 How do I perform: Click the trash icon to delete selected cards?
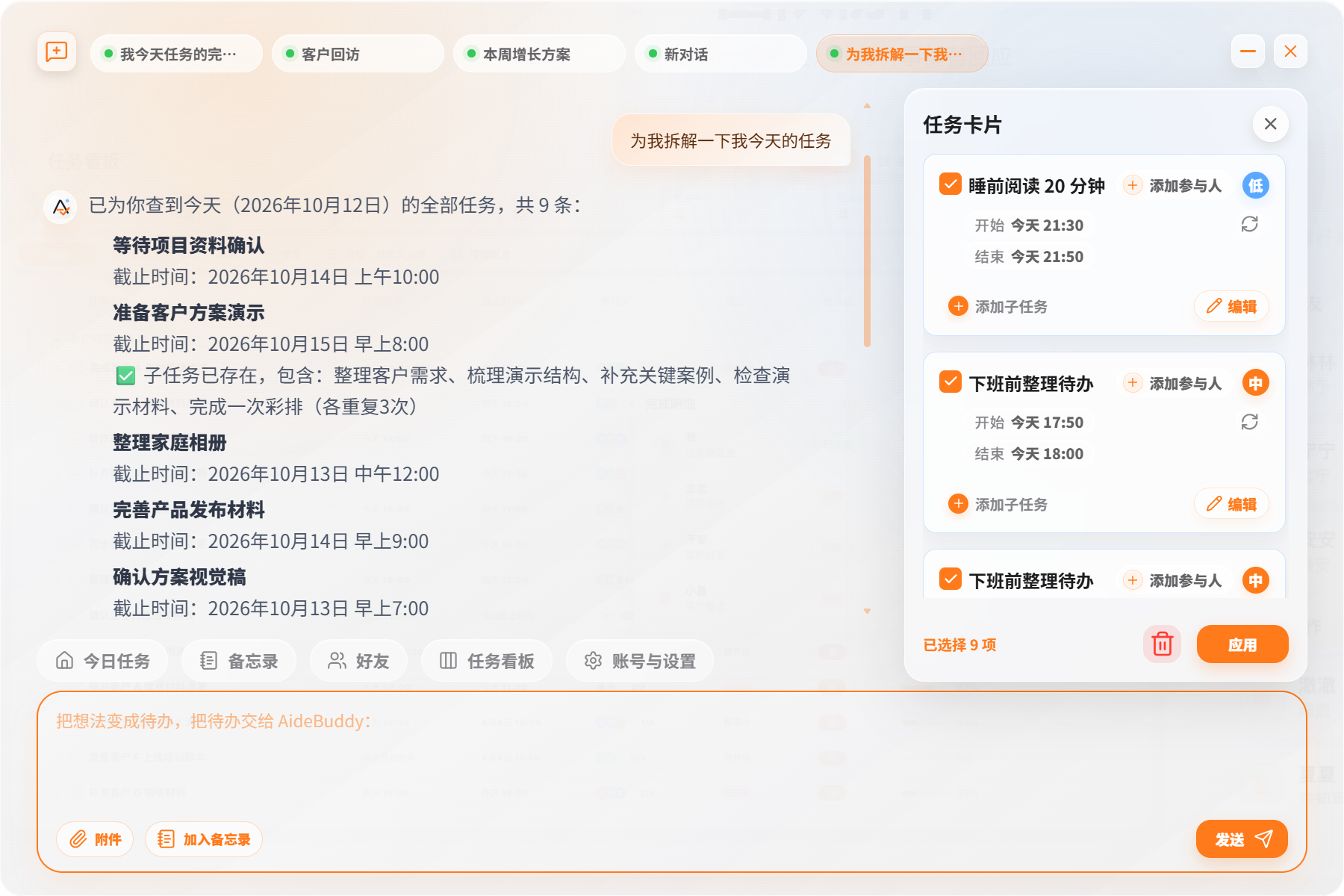pos(1162,644)
